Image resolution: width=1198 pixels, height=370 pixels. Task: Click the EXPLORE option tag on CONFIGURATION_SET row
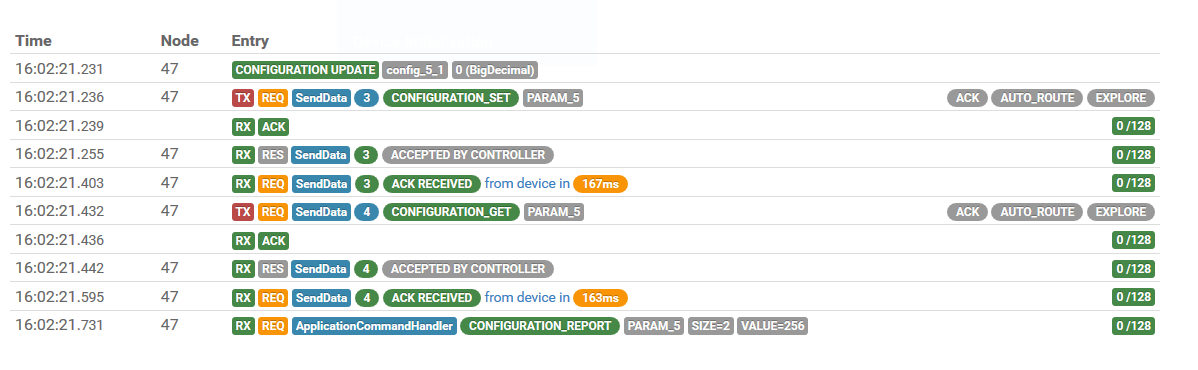(x=1120, y=98)
